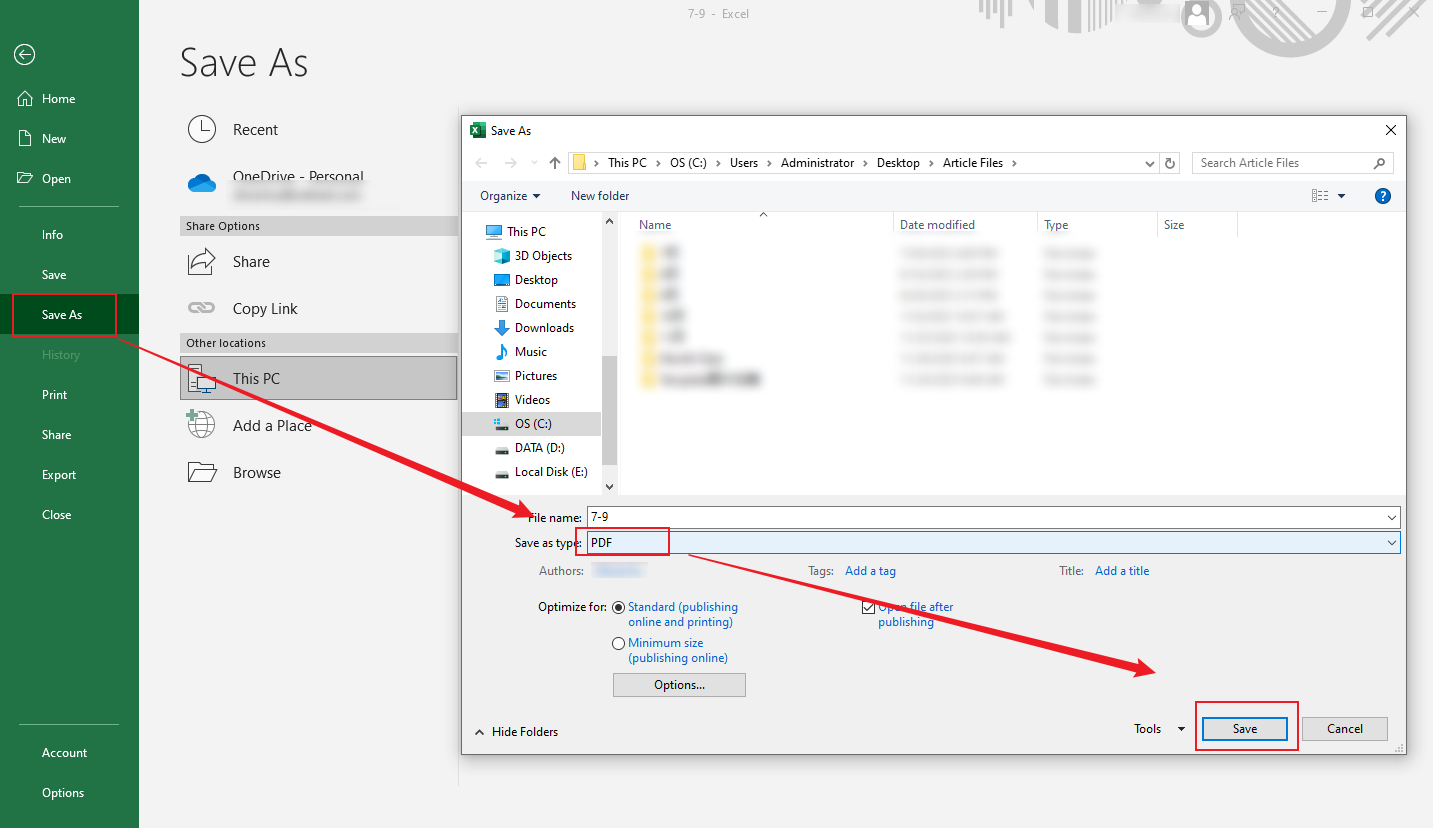1433x828 pixels.
Task: Switch to the Print section
Action: [54, 394]
